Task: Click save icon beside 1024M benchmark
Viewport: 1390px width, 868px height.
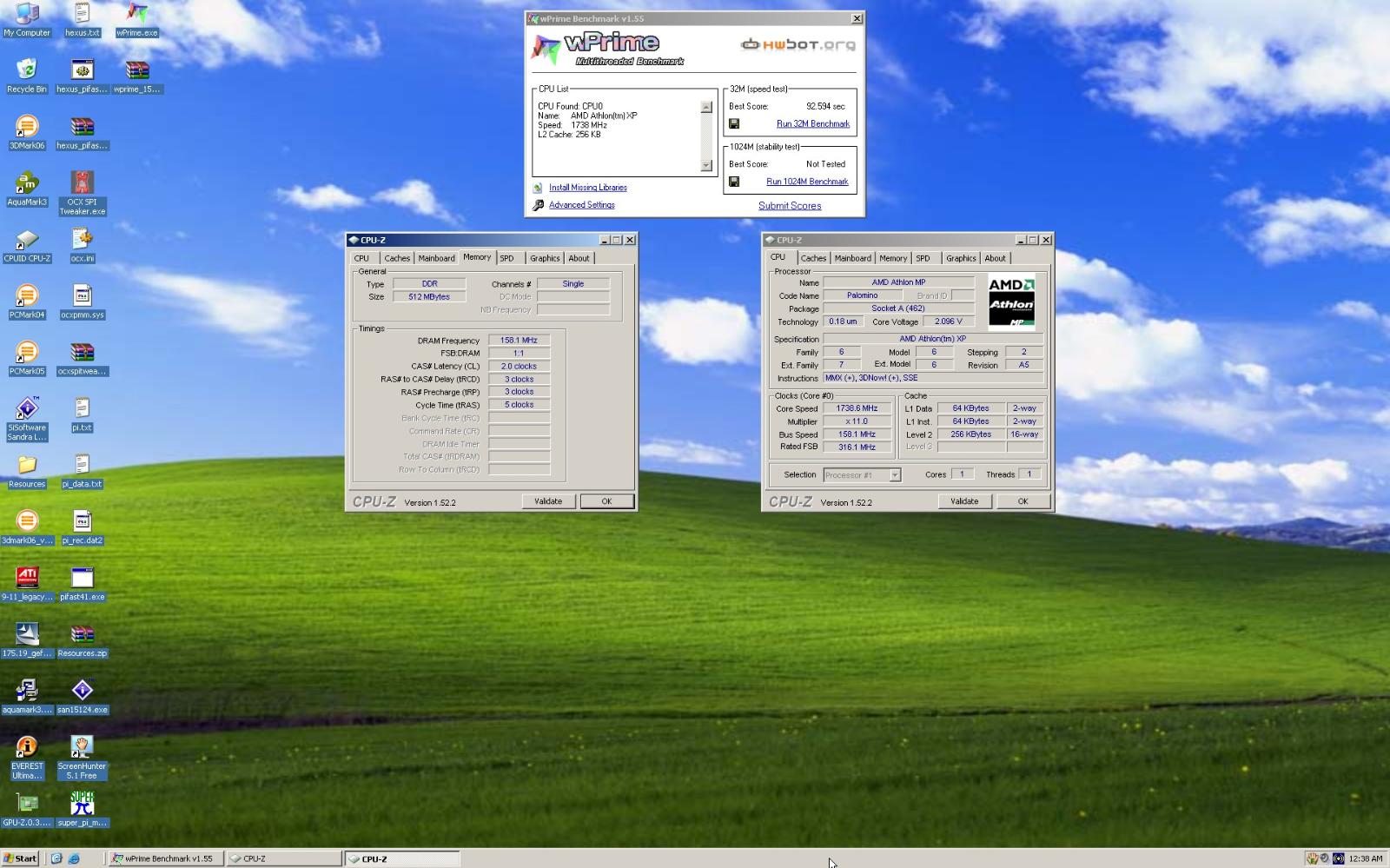Action: pos(734,182)
